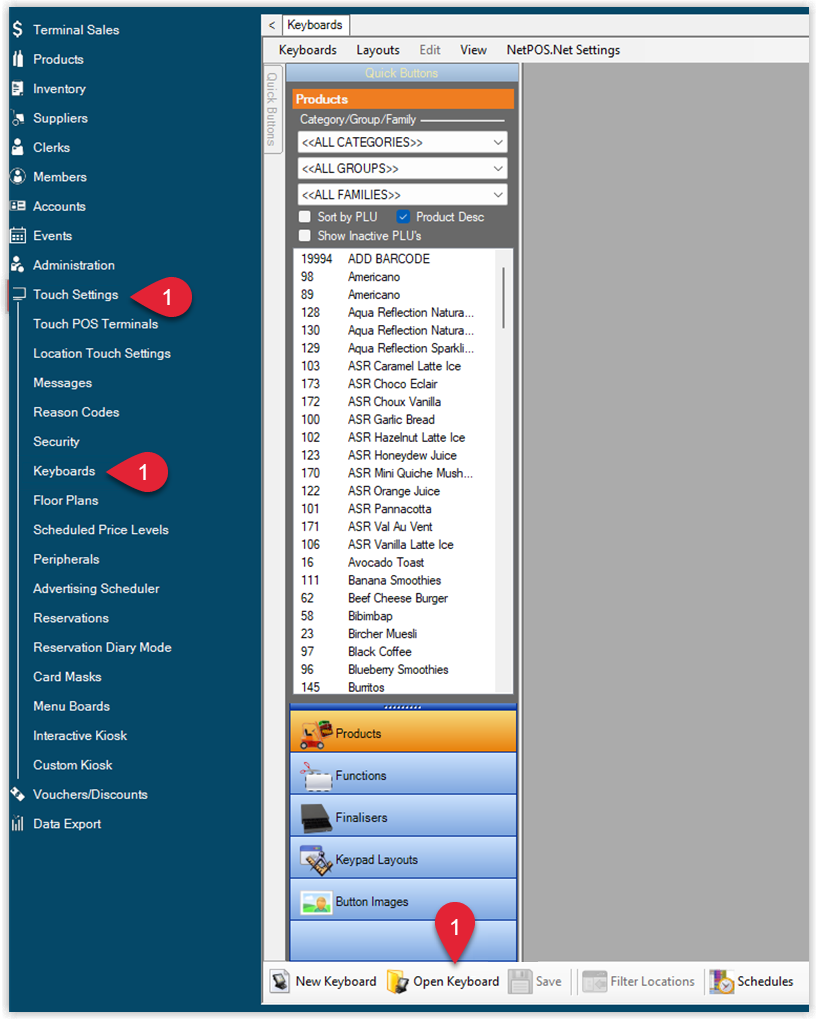Open Reservation Diary Mode
This screenshot has width=817, height=1020.
tap(102, 647)
